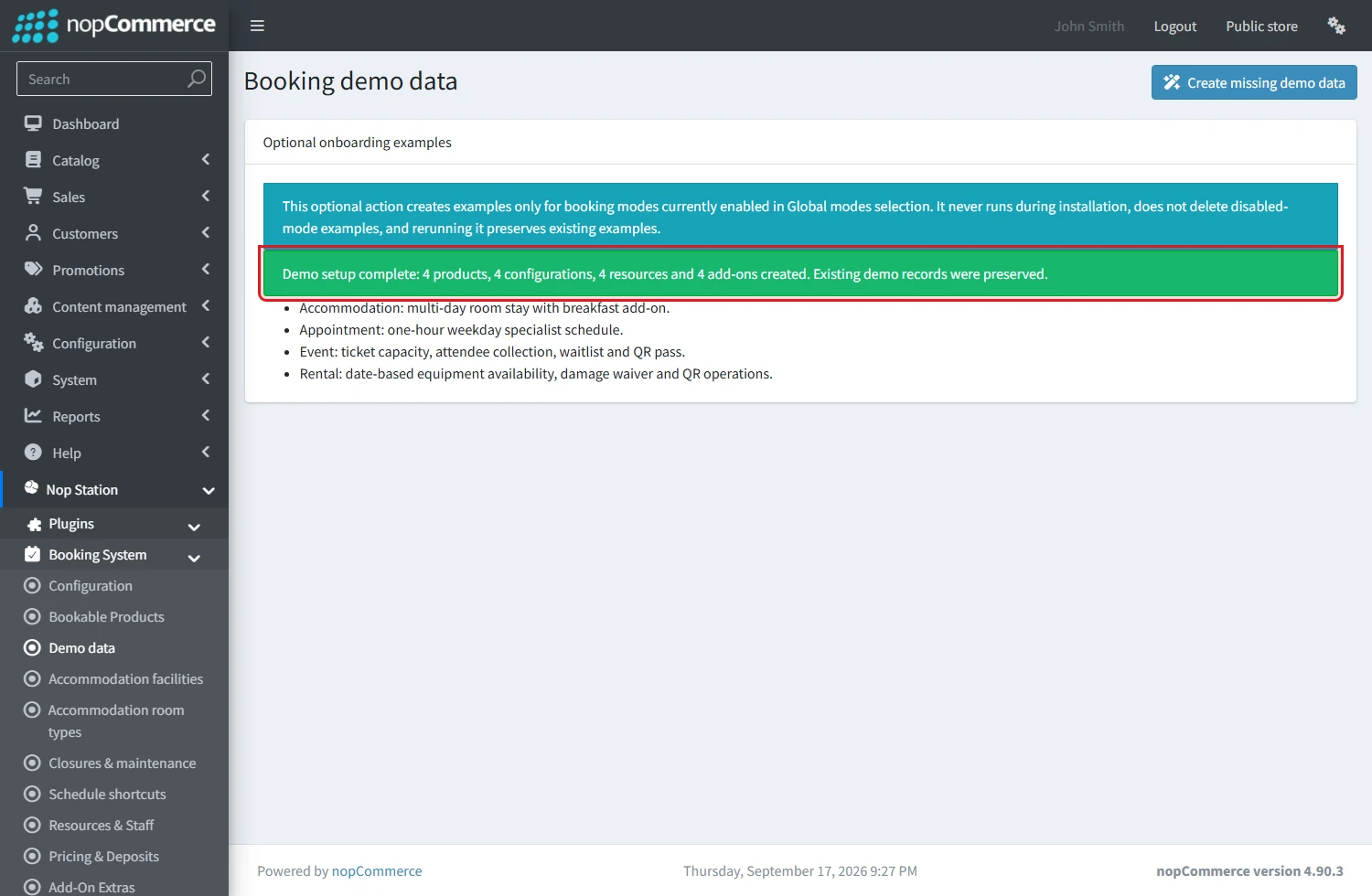Viewport: 1372px width, 896px height.
Task: Open Pricing & Deposits menu item
Action: 114,857
